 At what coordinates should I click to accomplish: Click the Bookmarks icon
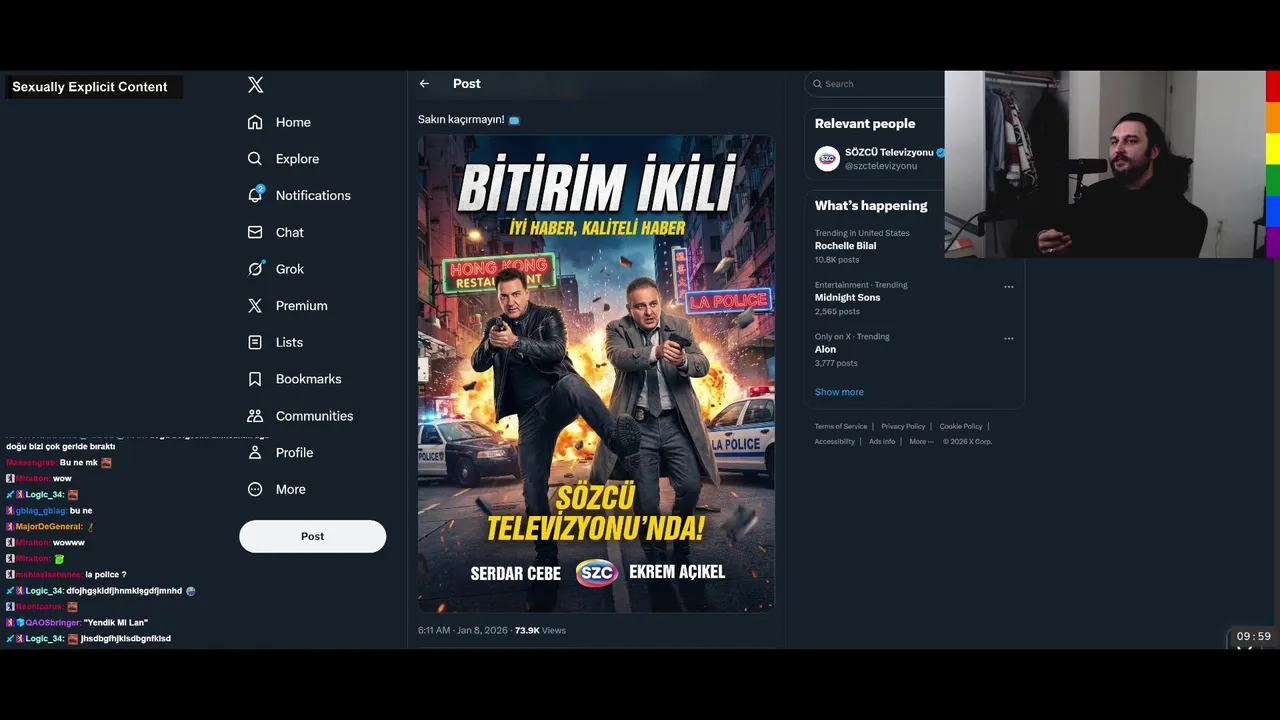pyautogui.click(x=255, y=379)
